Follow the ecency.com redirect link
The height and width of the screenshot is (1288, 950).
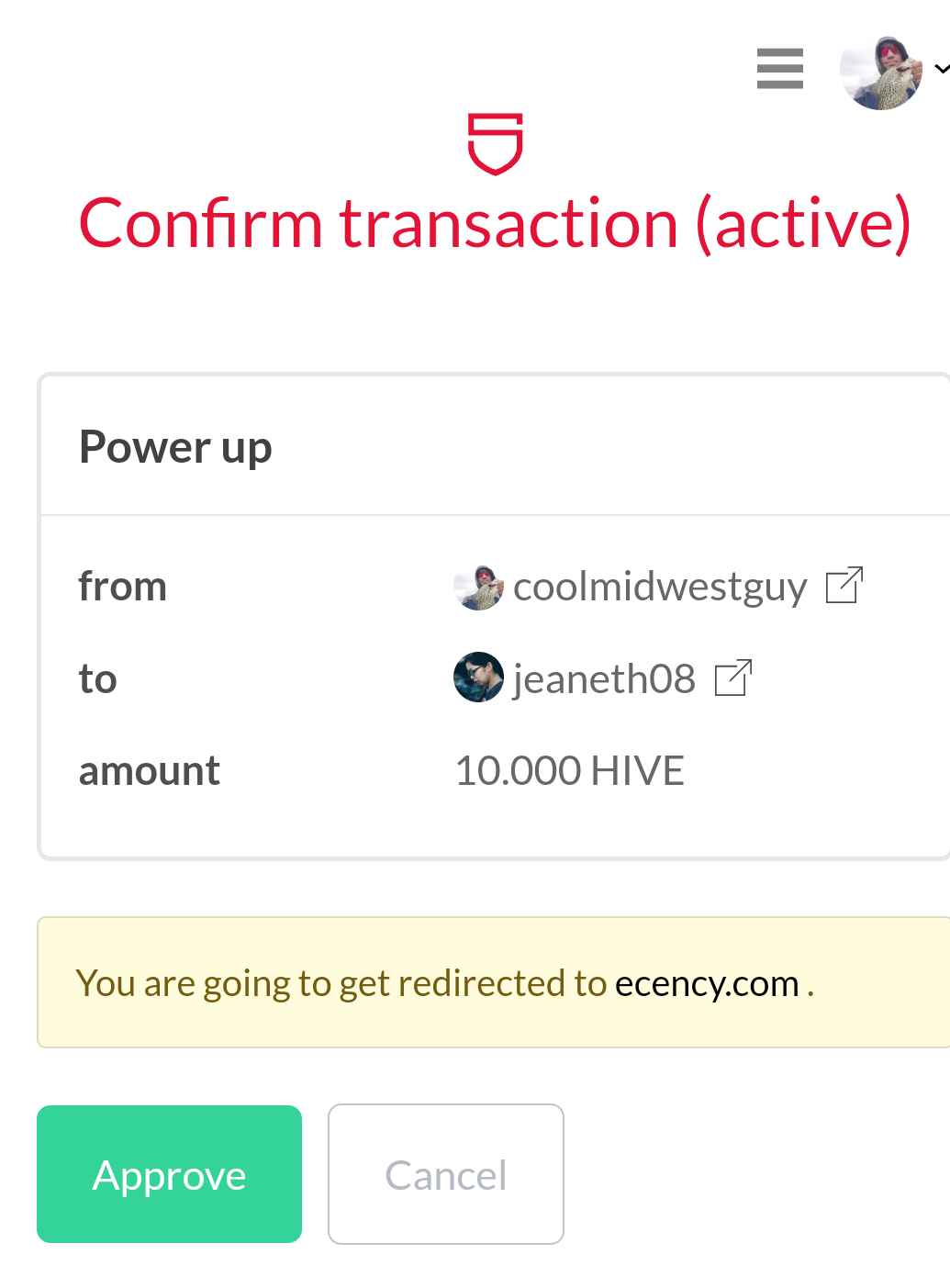click(x=707, y=983)
